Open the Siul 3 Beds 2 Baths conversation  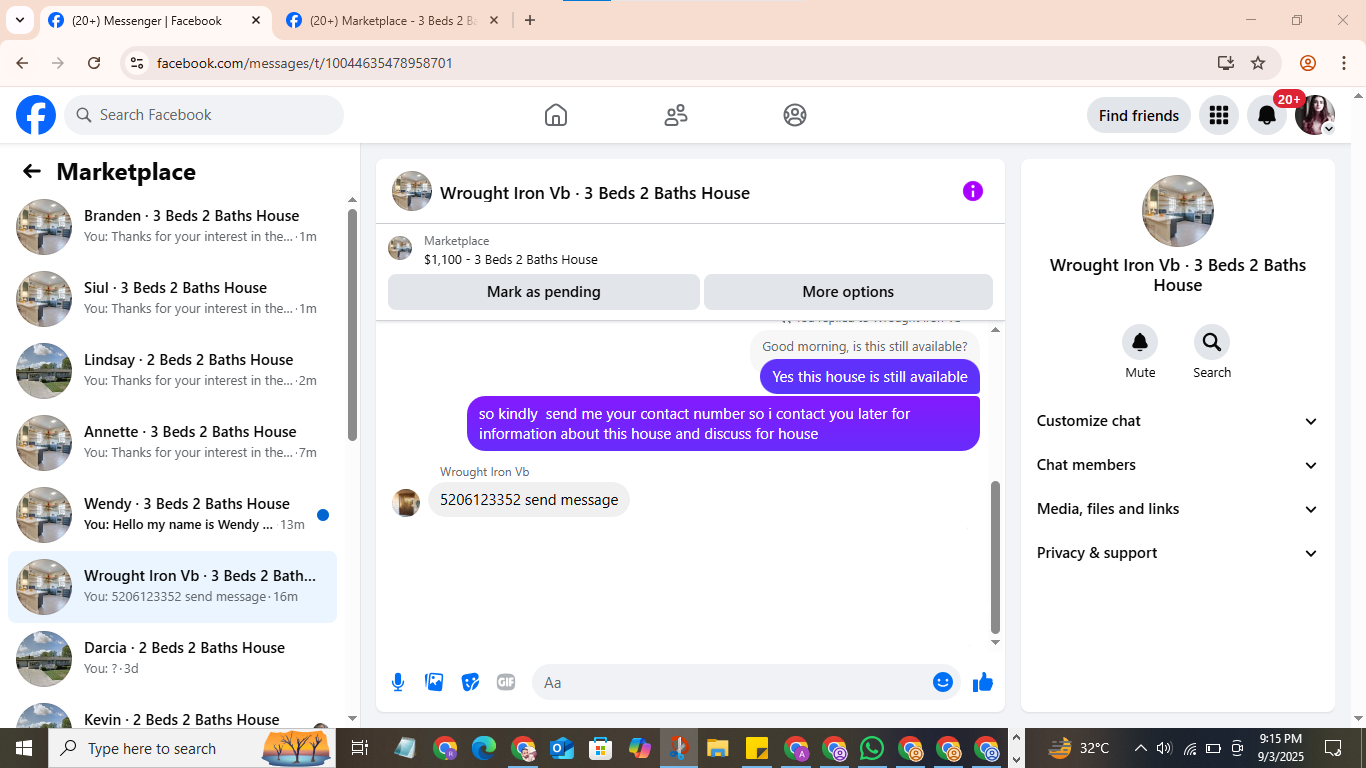pos(172,299)
